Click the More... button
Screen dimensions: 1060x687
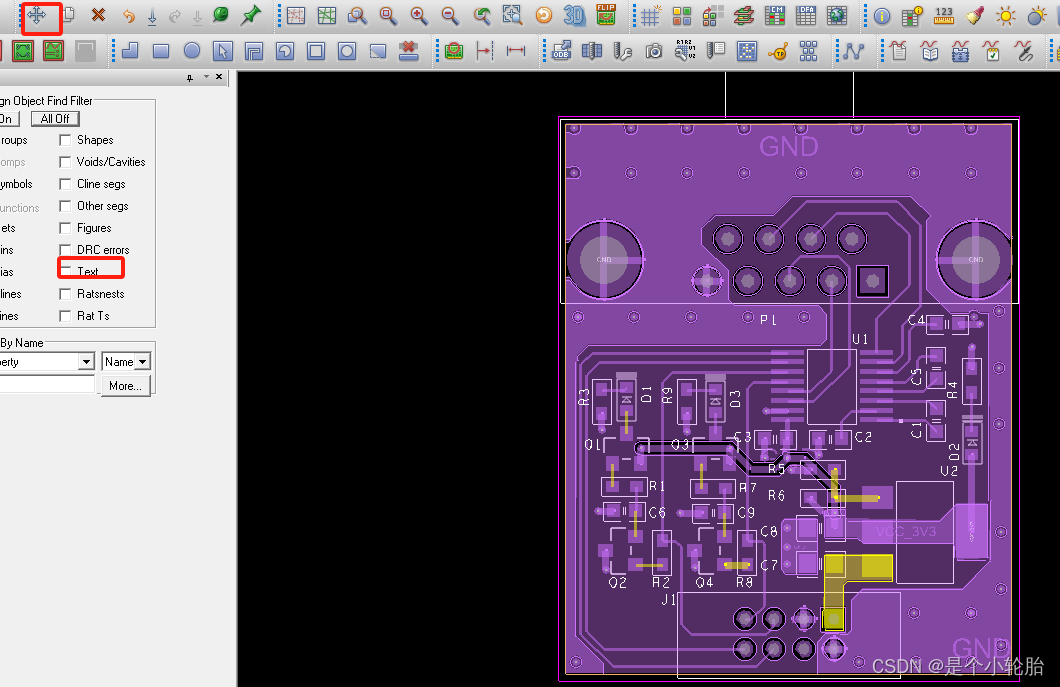tap(124, 385)
